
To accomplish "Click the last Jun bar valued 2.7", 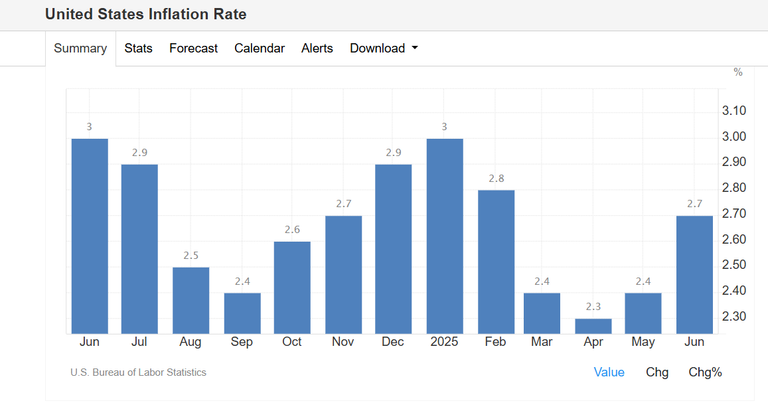I will tap(695, 275).
